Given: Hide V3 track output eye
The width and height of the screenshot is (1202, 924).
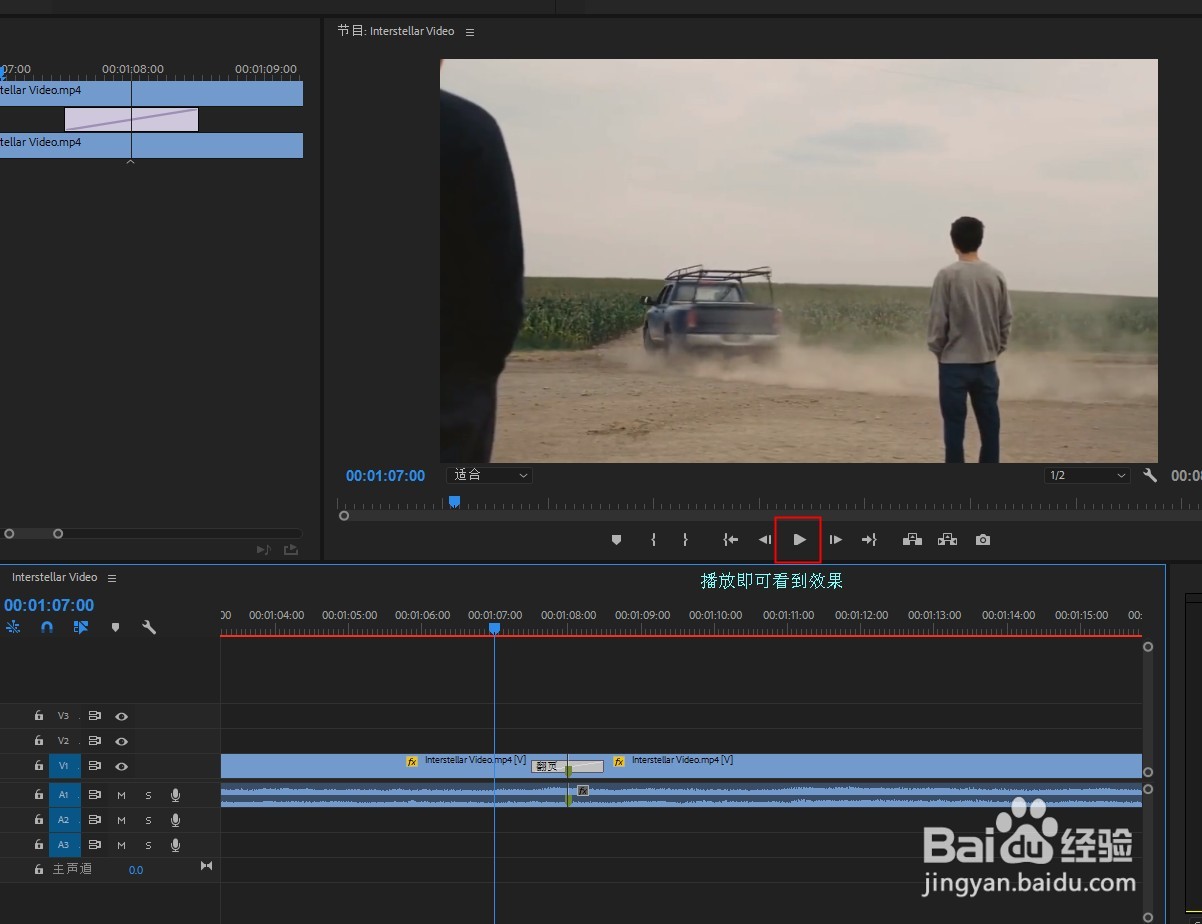Looking at the screenshot, I should click(121, 716).
